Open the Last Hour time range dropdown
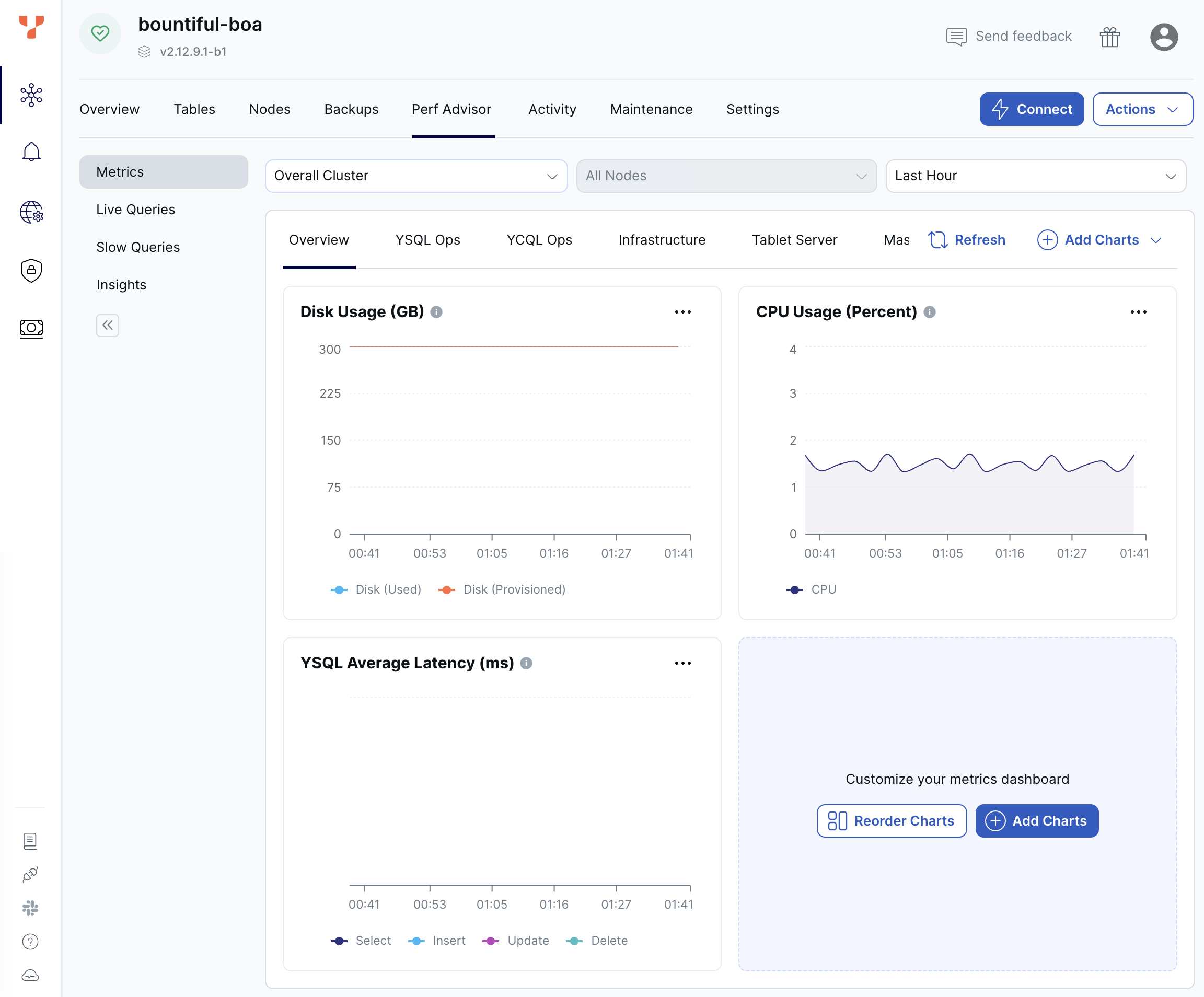1204x997 pixels. [1035, 176]
